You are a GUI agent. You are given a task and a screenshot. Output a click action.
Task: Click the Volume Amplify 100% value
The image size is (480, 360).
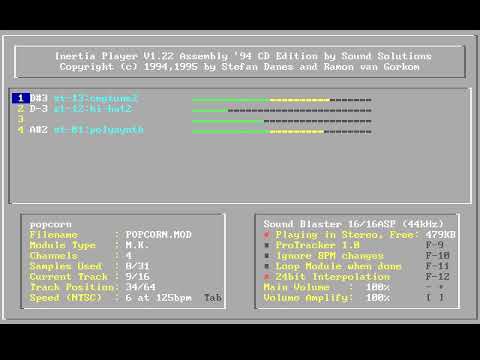(378, 298)
